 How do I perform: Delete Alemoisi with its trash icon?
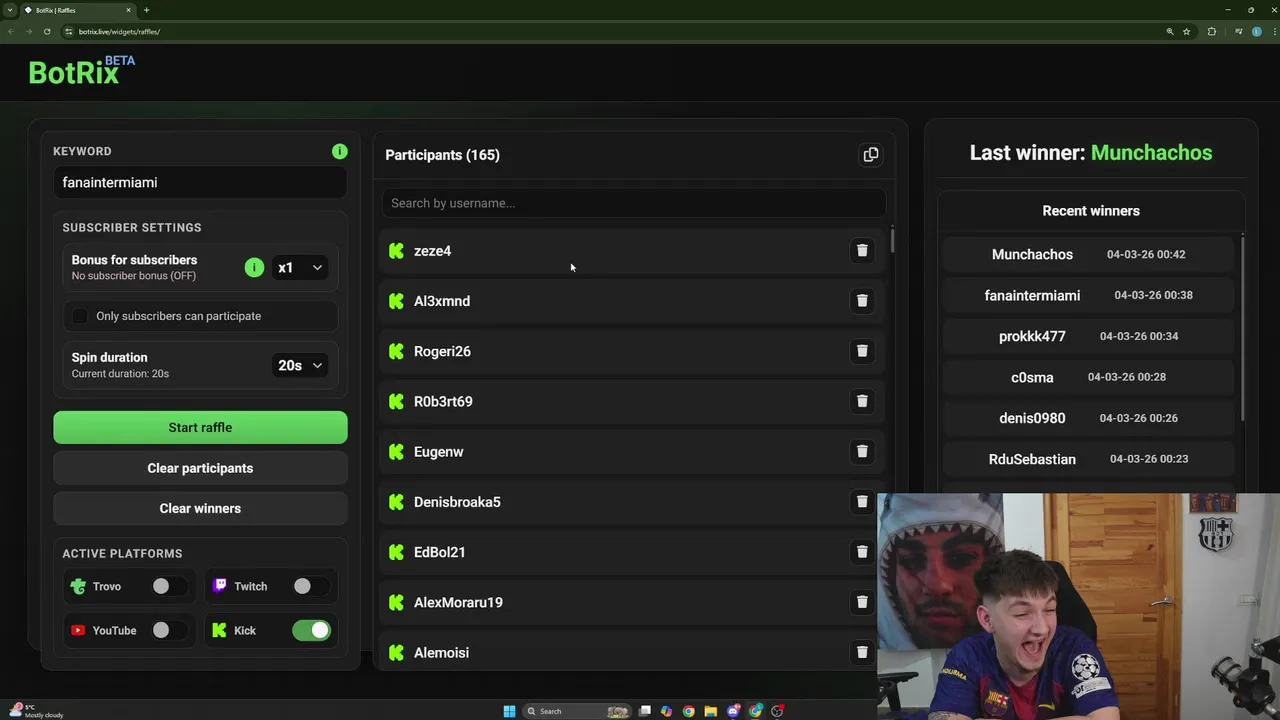click(x=862, y=652)
